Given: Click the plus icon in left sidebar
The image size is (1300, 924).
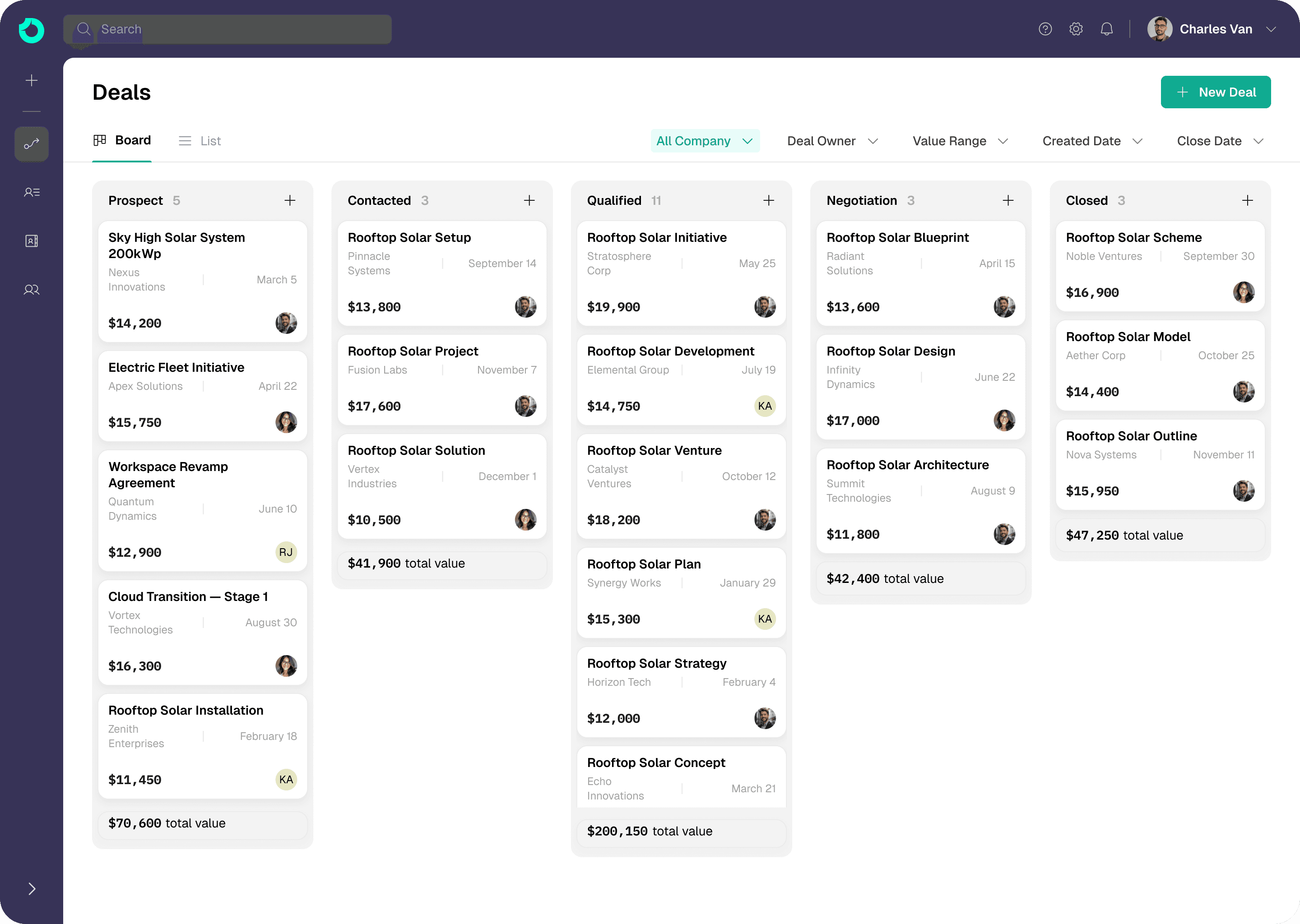Looking at the screenshot, I should coord(32,80).
